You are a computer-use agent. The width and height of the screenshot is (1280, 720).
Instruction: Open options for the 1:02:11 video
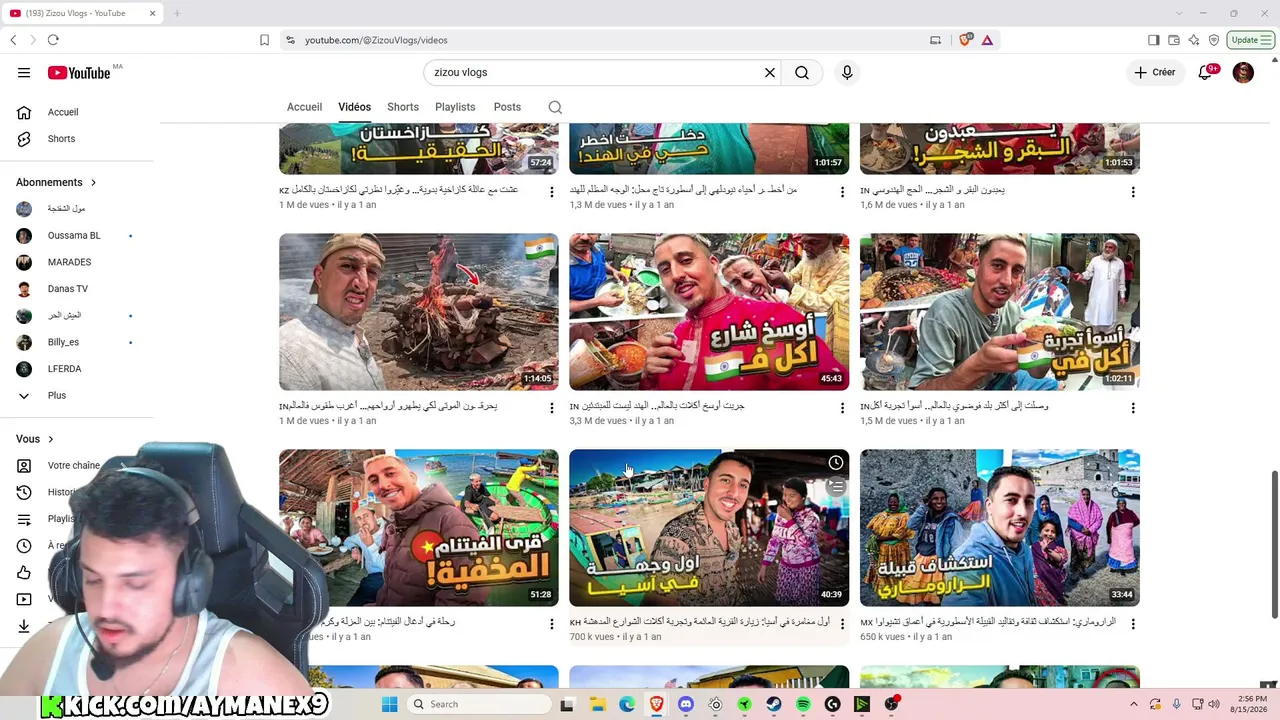[1133, 408]
